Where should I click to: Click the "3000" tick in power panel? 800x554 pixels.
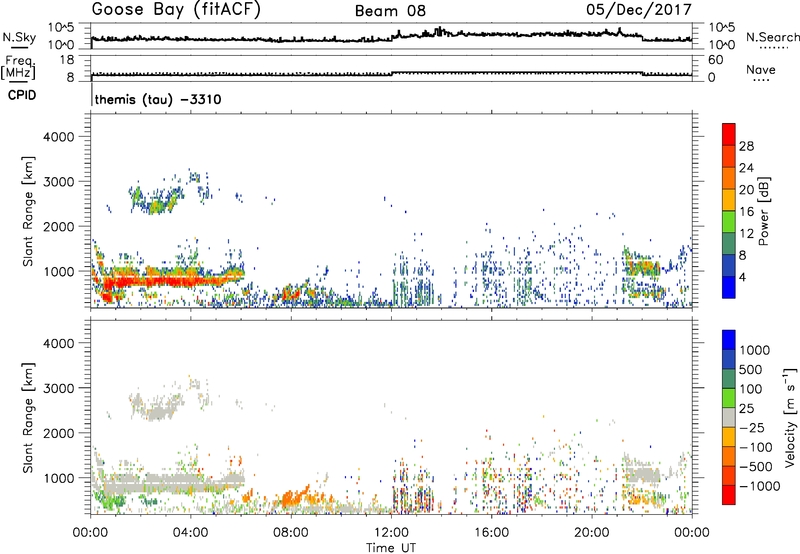[x=58, y=182]
